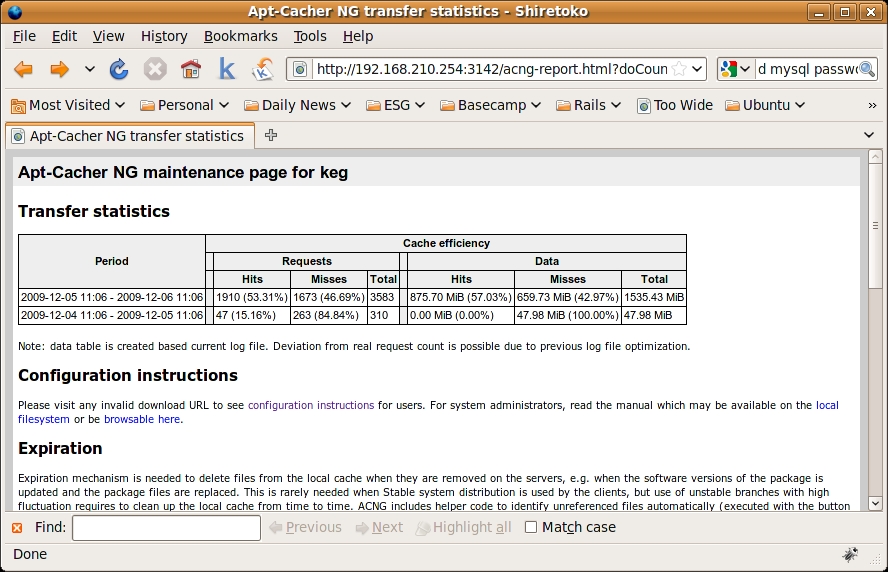Follow the configuration instructions link
Image resolution: width=888 pixels, height=572 pixels.
tap(311, 405)
